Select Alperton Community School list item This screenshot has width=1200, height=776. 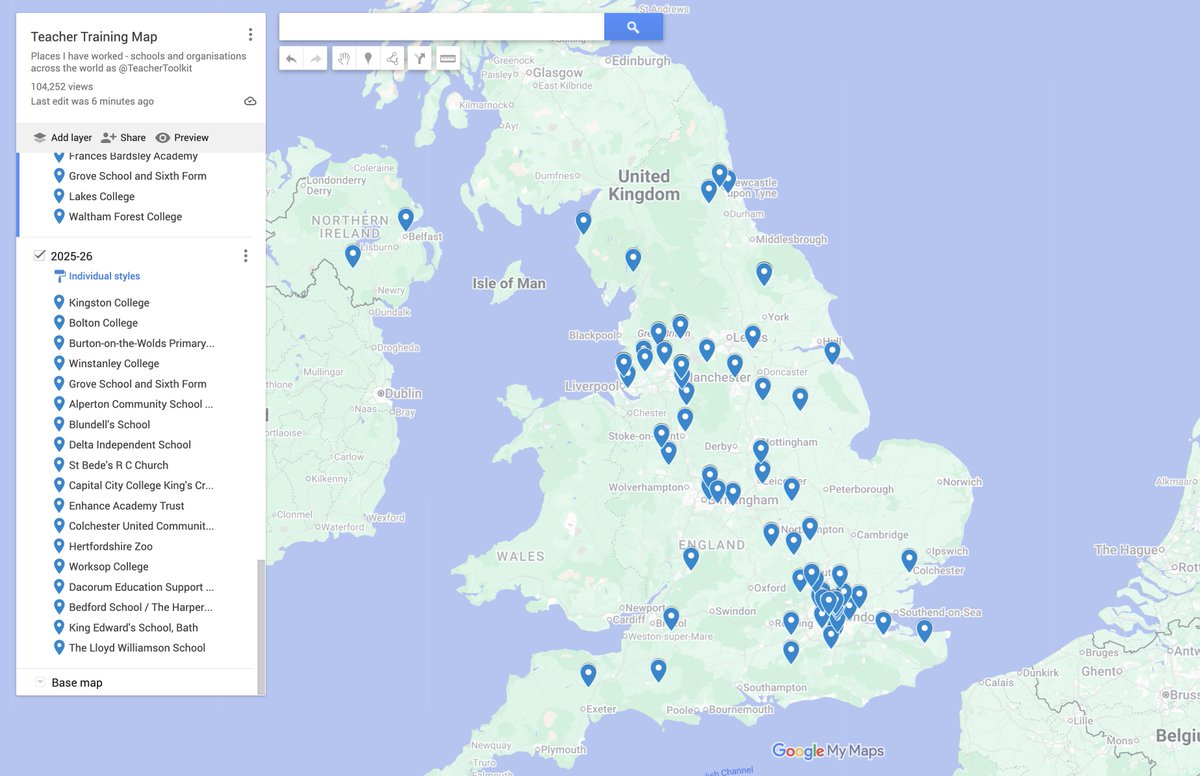pyautogui.click(x=141, y=404)
